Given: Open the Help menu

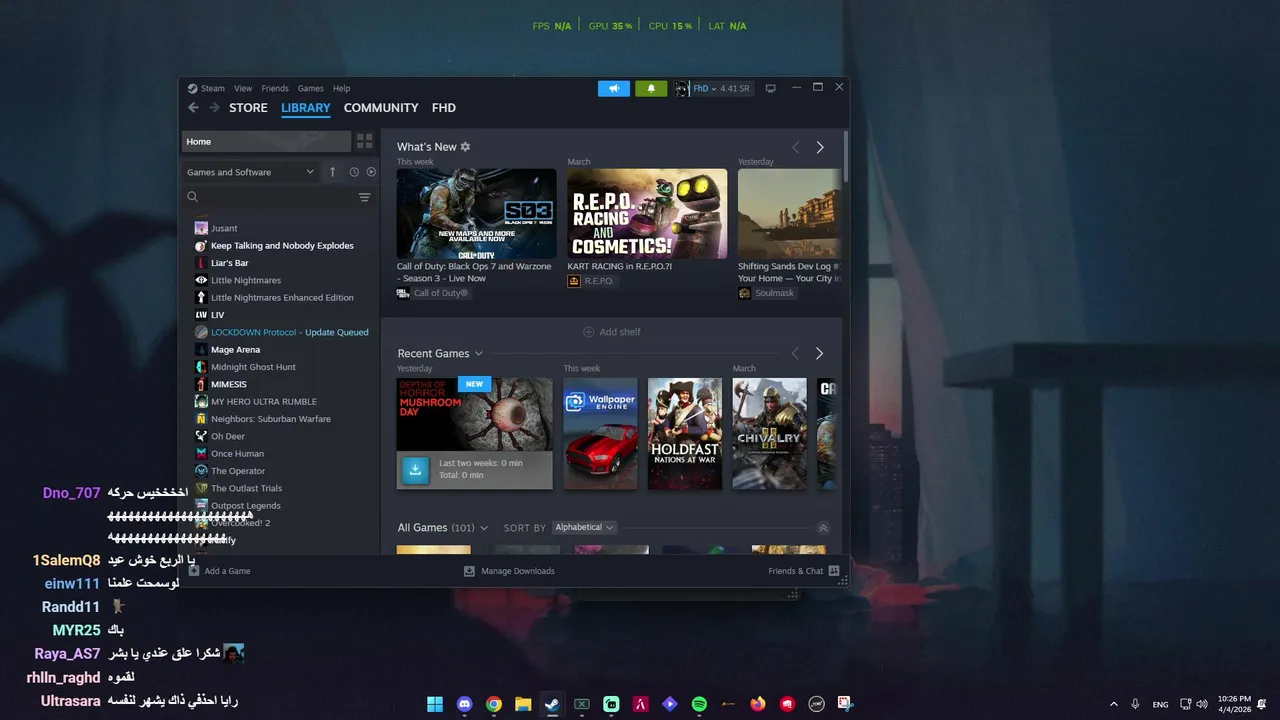Looking at the screenshot, I should [x=342, y=88].
